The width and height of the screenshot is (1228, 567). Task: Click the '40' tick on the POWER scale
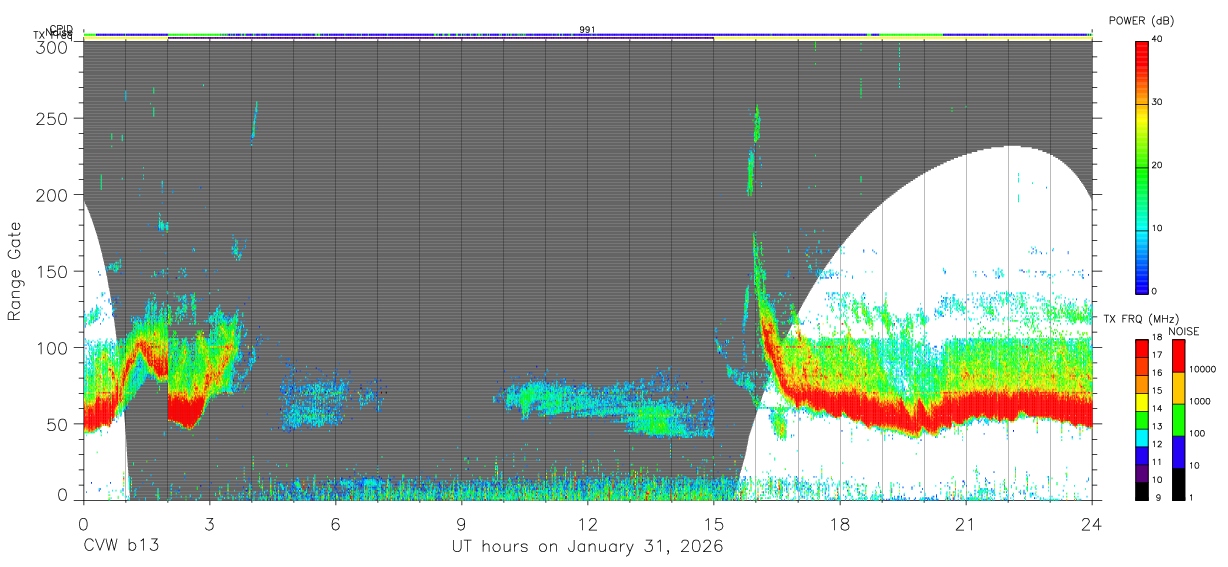(x=1157, y=39)
